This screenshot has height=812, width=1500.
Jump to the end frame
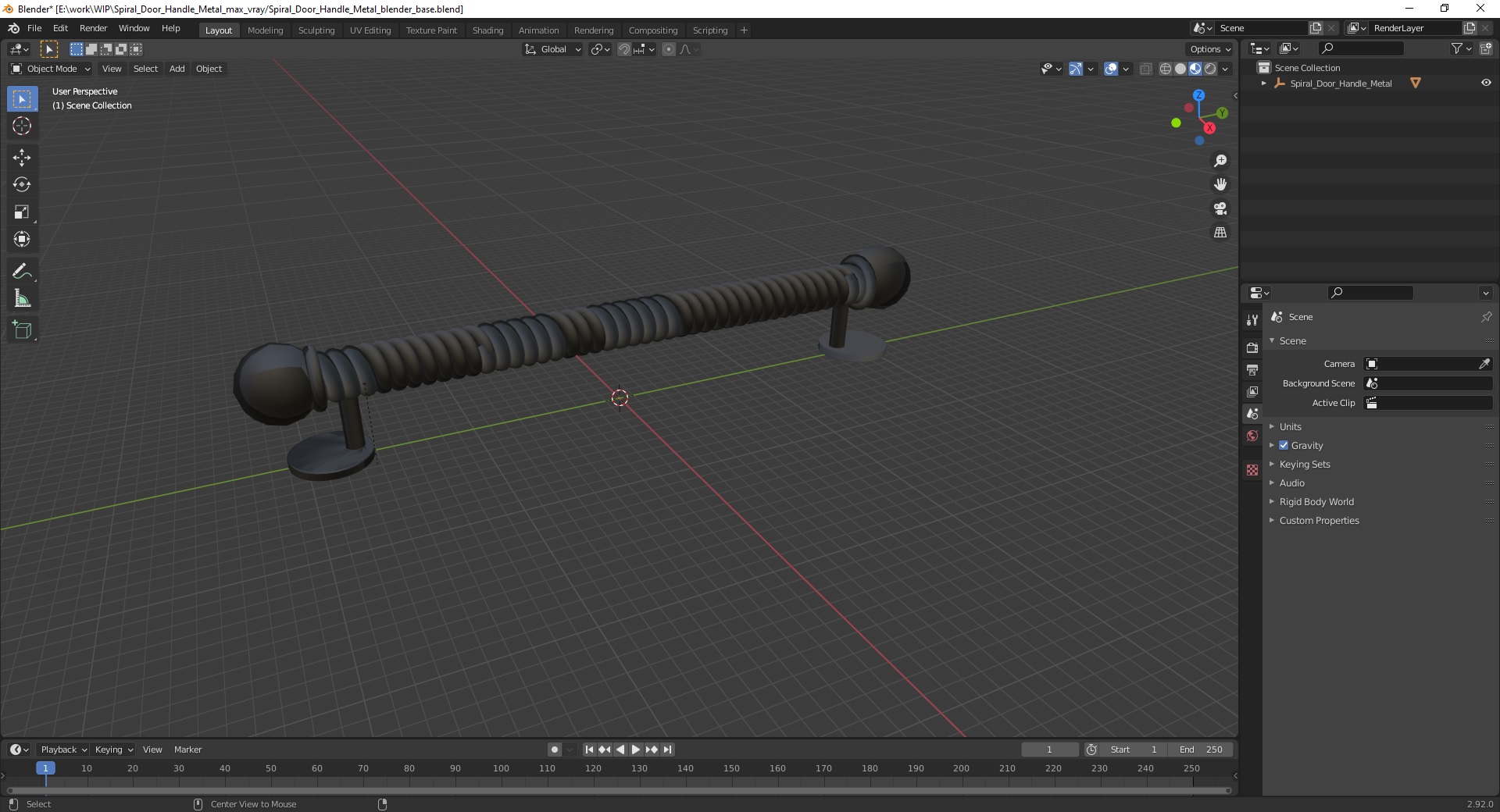668,750
